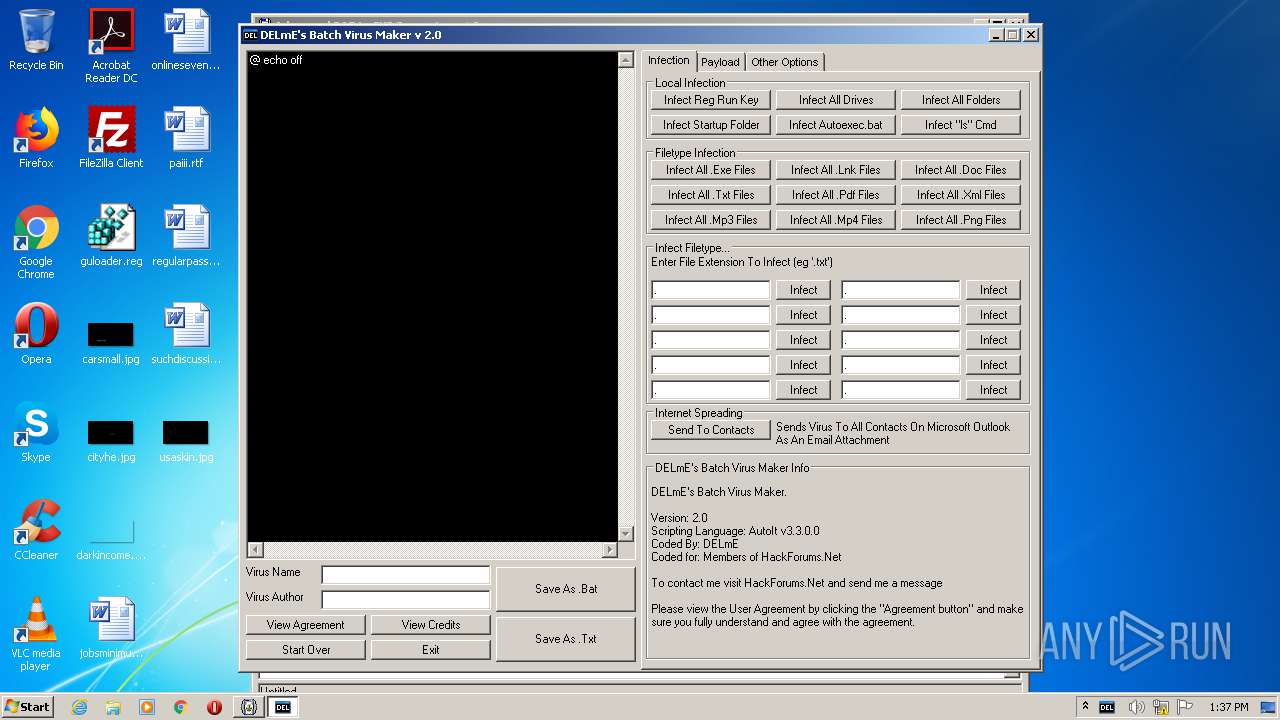This screenshot has height=720, width=1280.
Task: Click the code area scroll down arrow
Action: (626, 534)
